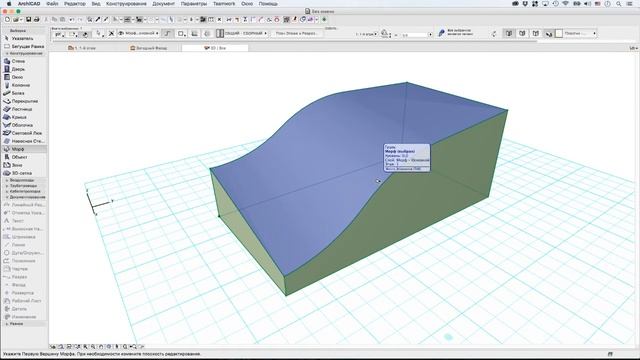Expand the Трубопроводы toolbox group
The height and width of the screenshot is (360, 640).
click(24, 186)
